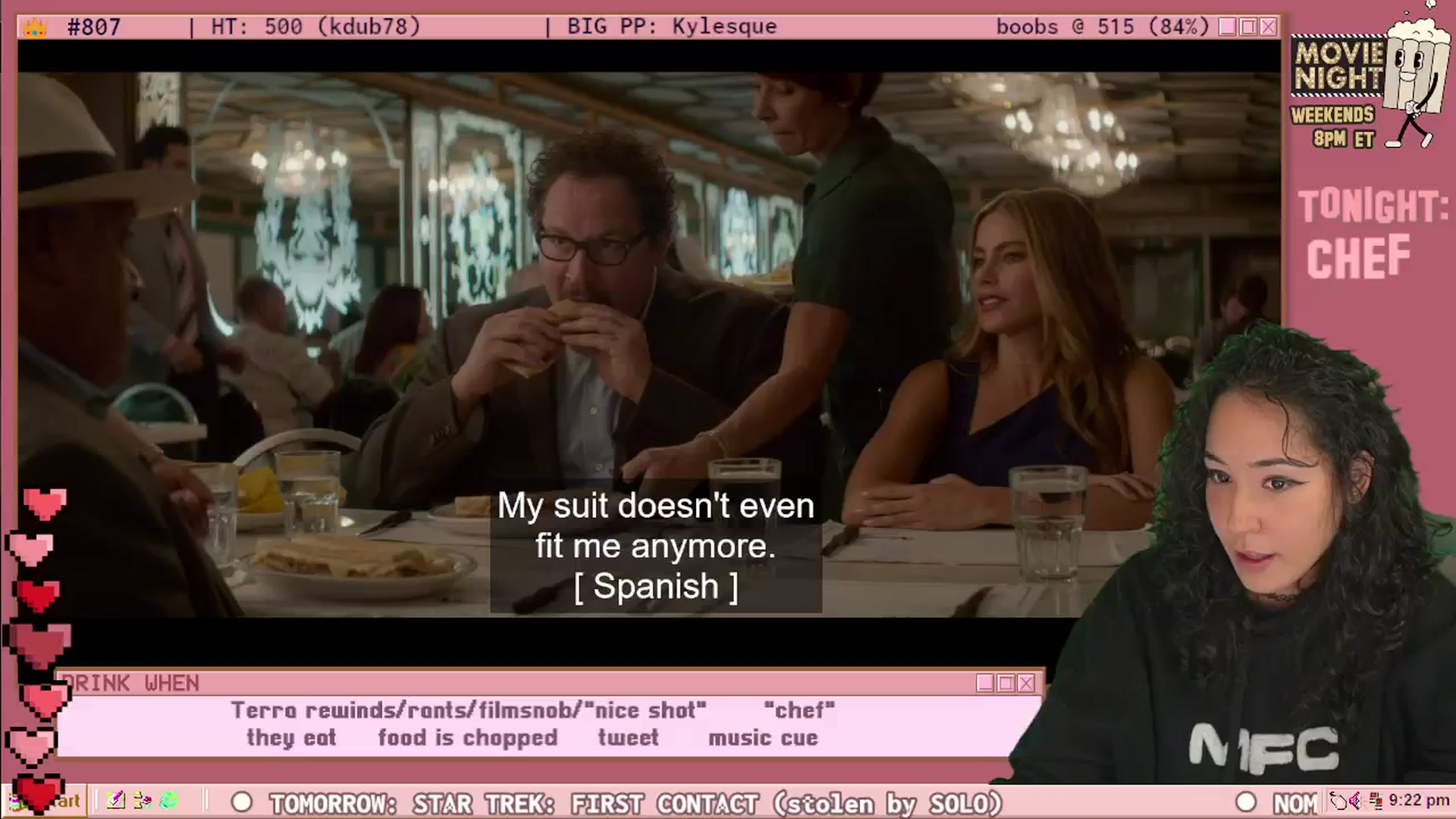Minimize the top movie window

tap(1228, 27)
